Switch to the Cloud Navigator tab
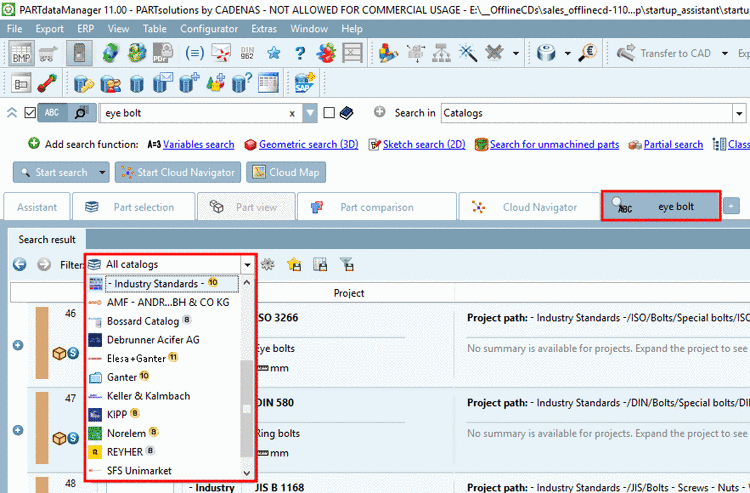This screenshot has height=493, width=750. pyautogui.click(x=529, y=207)
